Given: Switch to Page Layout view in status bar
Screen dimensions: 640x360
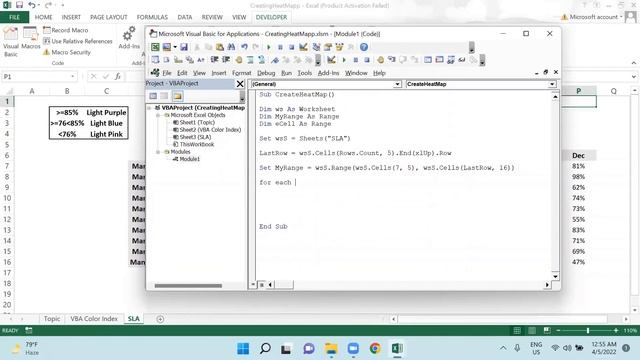Looking at the screenshot, I should pyautogui.click(x=532, y=330).
